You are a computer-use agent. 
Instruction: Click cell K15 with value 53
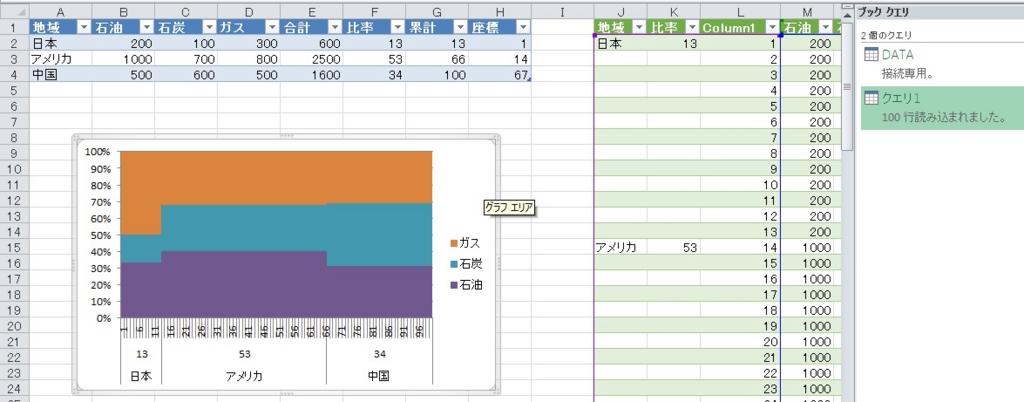point(674,247)
